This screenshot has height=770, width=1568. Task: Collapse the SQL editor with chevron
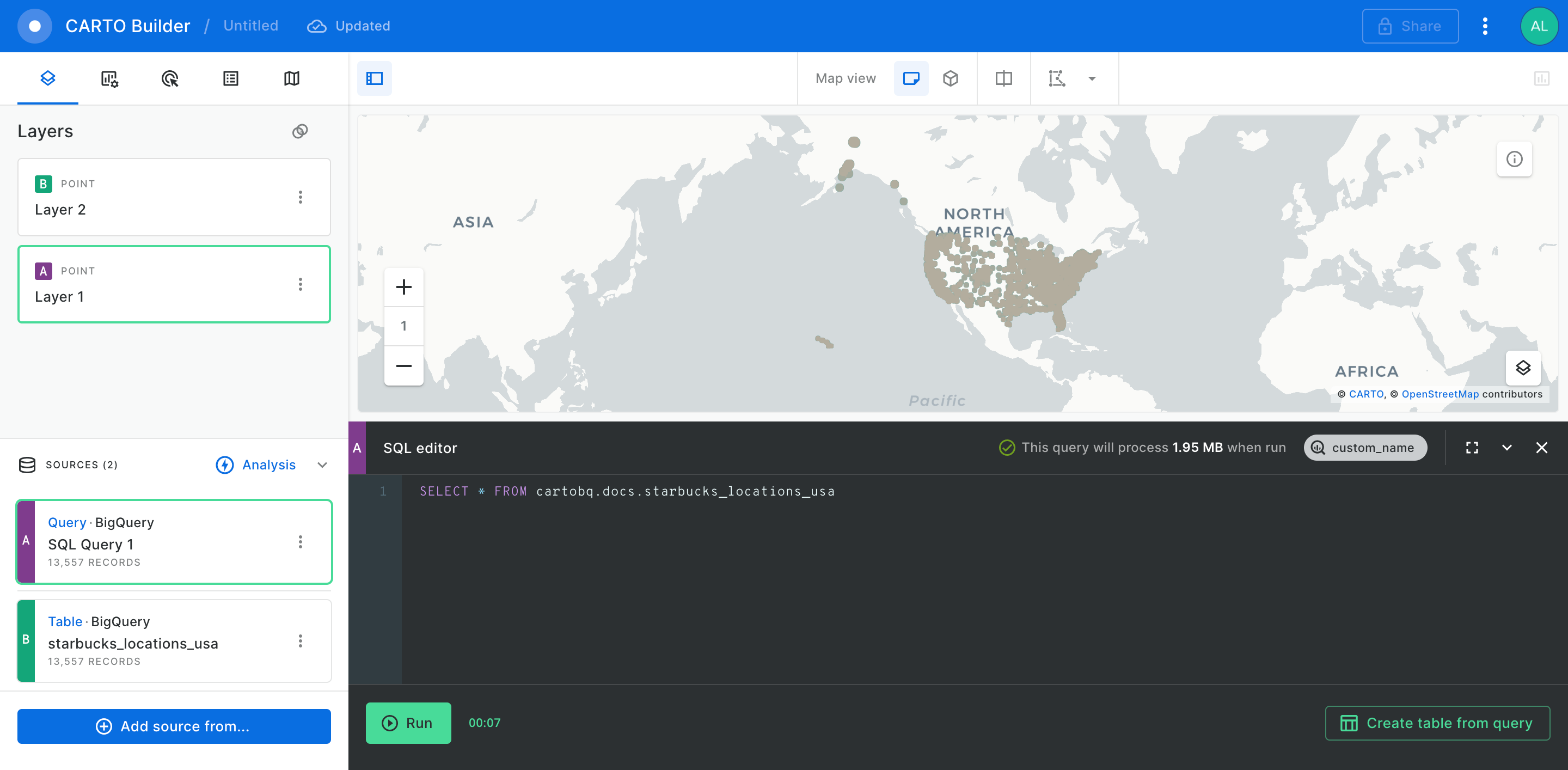pyautogui.click(x=1506, y=448)
